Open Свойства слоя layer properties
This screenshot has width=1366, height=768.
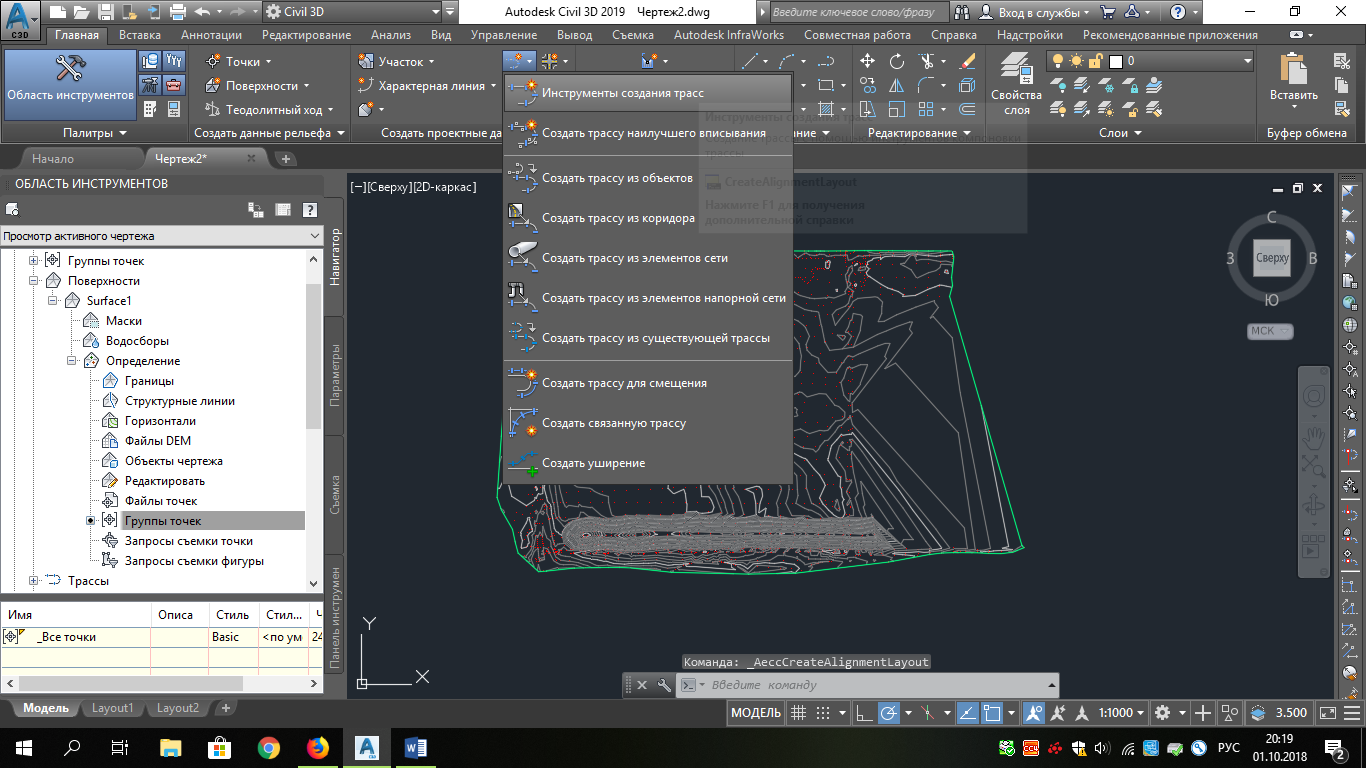pyautogui.click(x=1016, y=80)
